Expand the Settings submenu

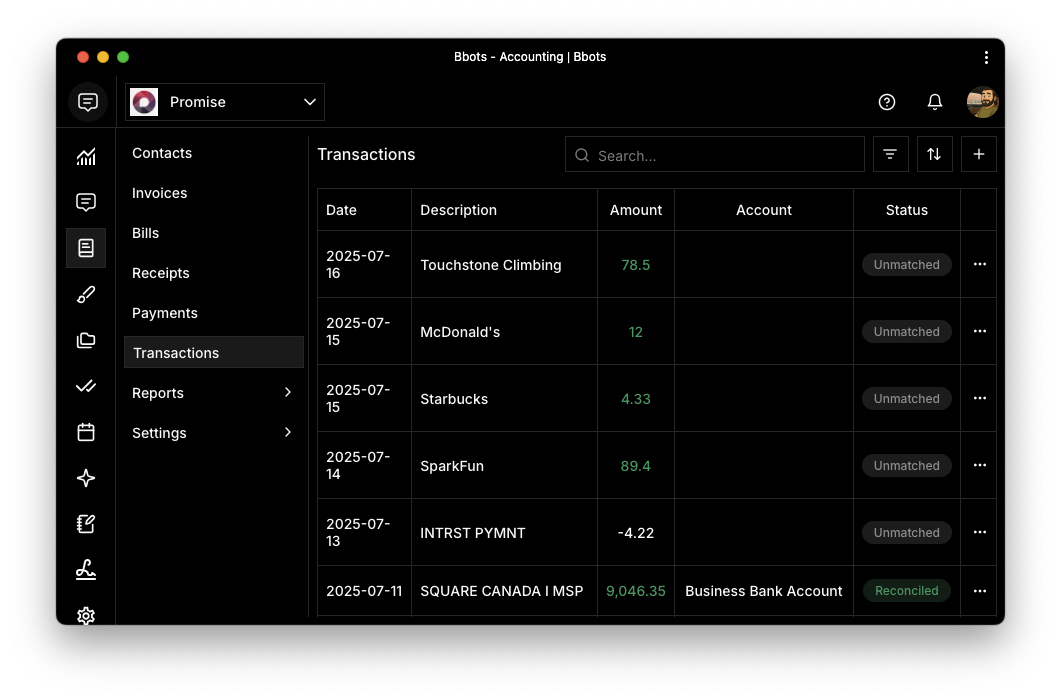tap(288, 432)
